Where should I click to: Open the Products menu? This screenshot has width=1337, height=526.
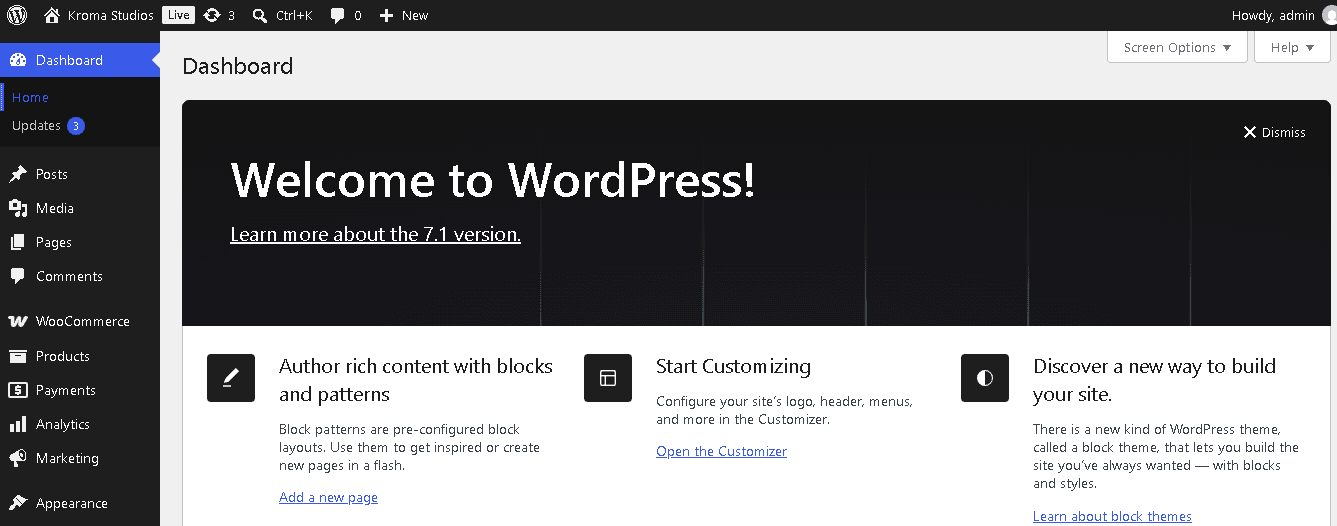click(x=80, y=356)
